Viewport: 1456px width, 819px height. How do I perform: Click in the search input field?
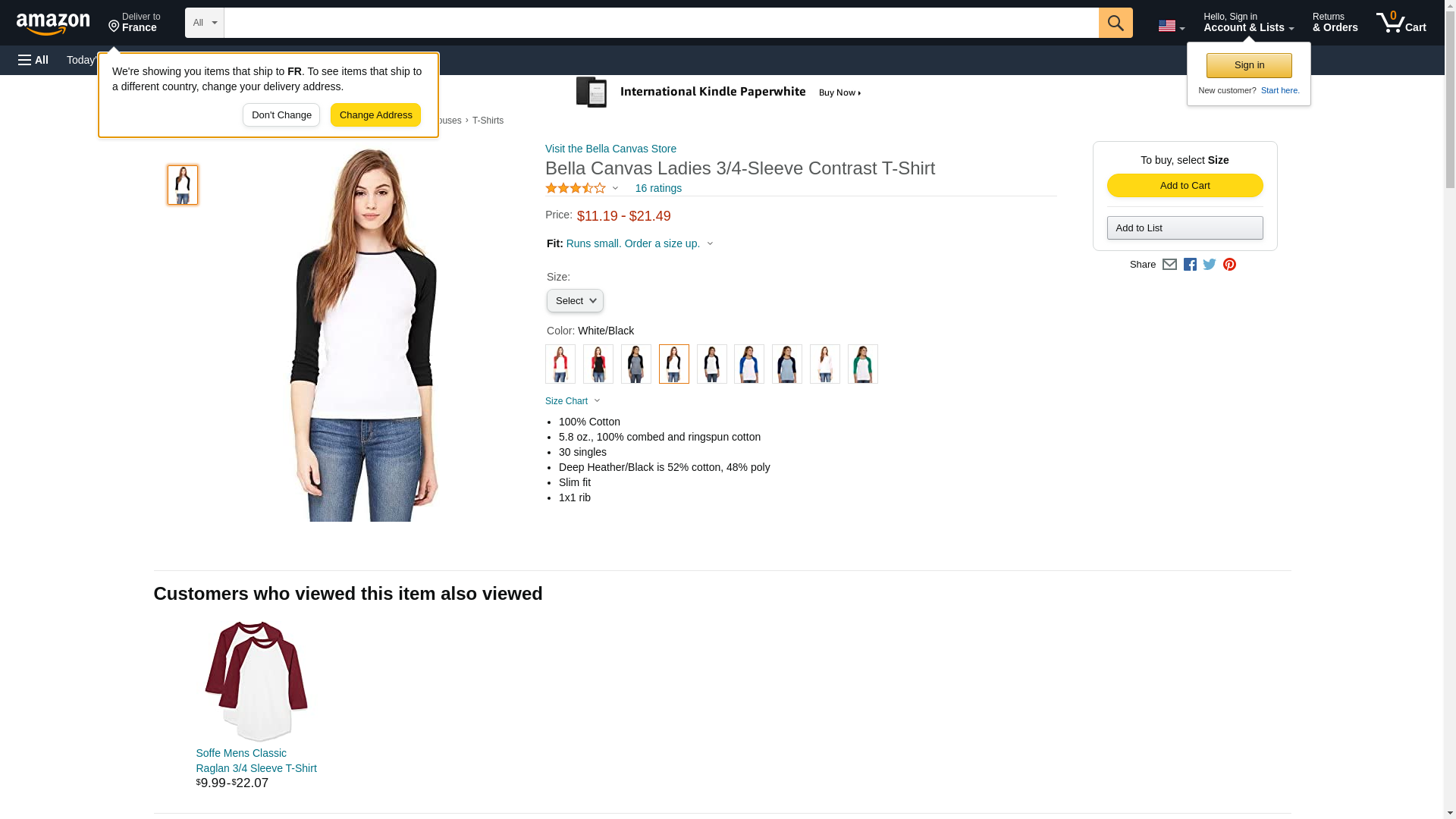[x=661, y=23]
